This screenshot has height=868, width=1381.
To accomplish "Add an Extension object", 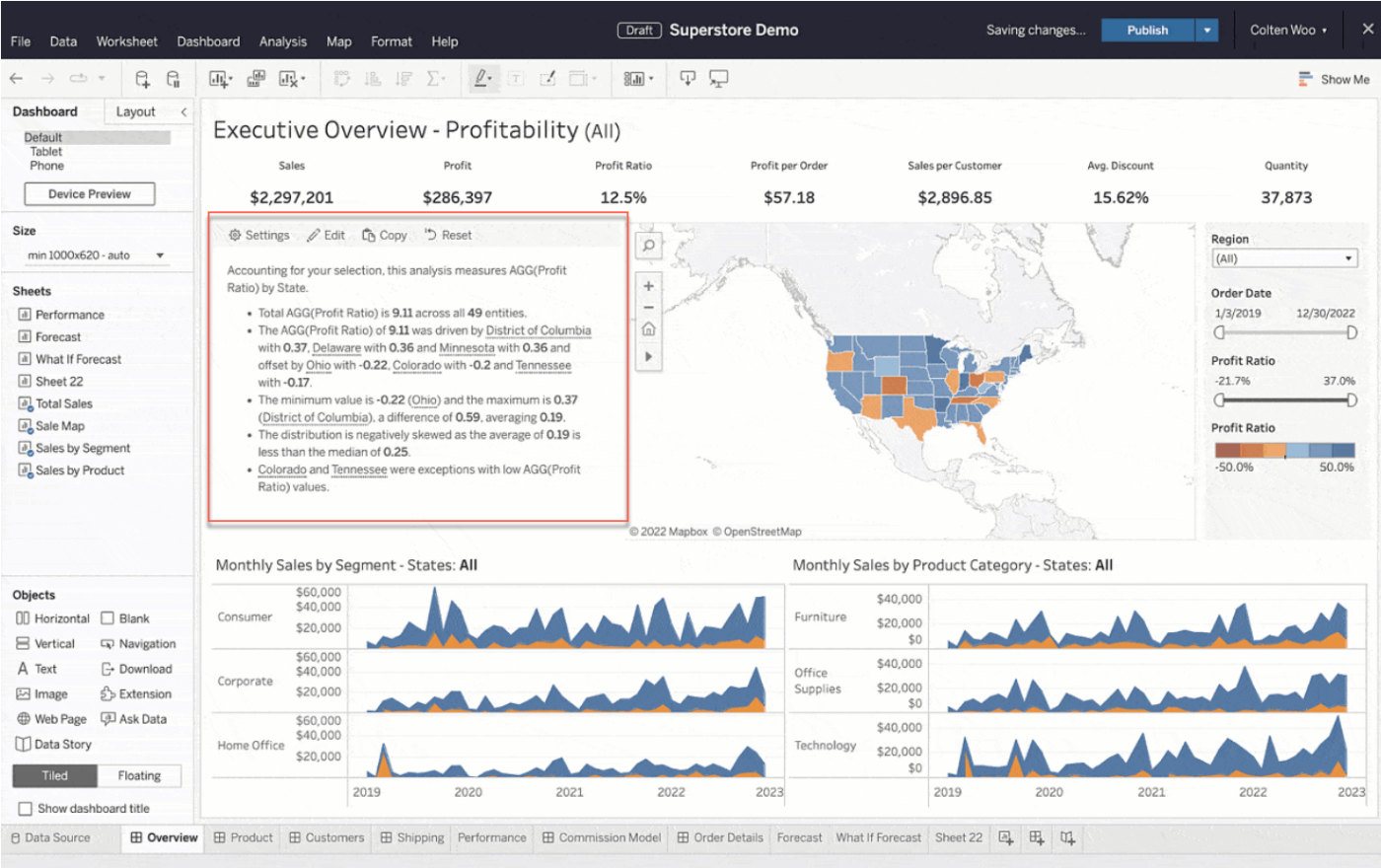I will click(x=136, y=694).
